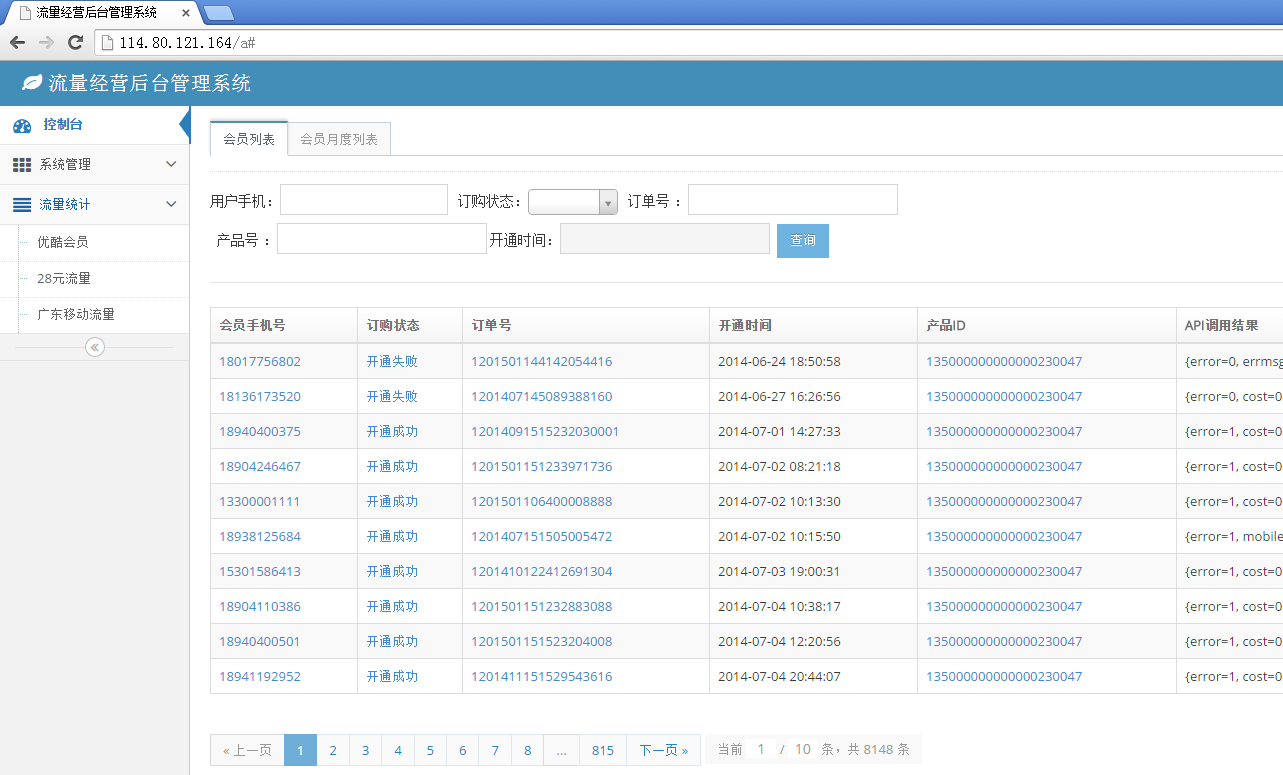Collapse the 流量统计 menu chevron

tap(171, 204)
